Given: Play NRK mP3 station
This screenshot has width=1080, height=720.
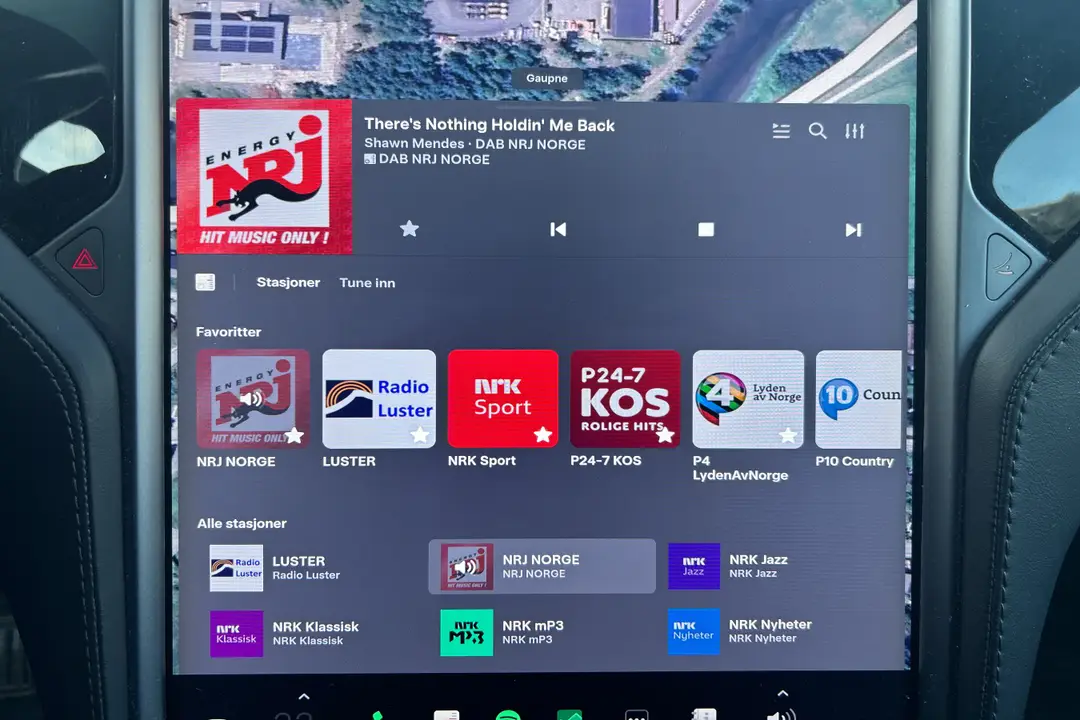Looking at the screenshot, I should 544,632.
